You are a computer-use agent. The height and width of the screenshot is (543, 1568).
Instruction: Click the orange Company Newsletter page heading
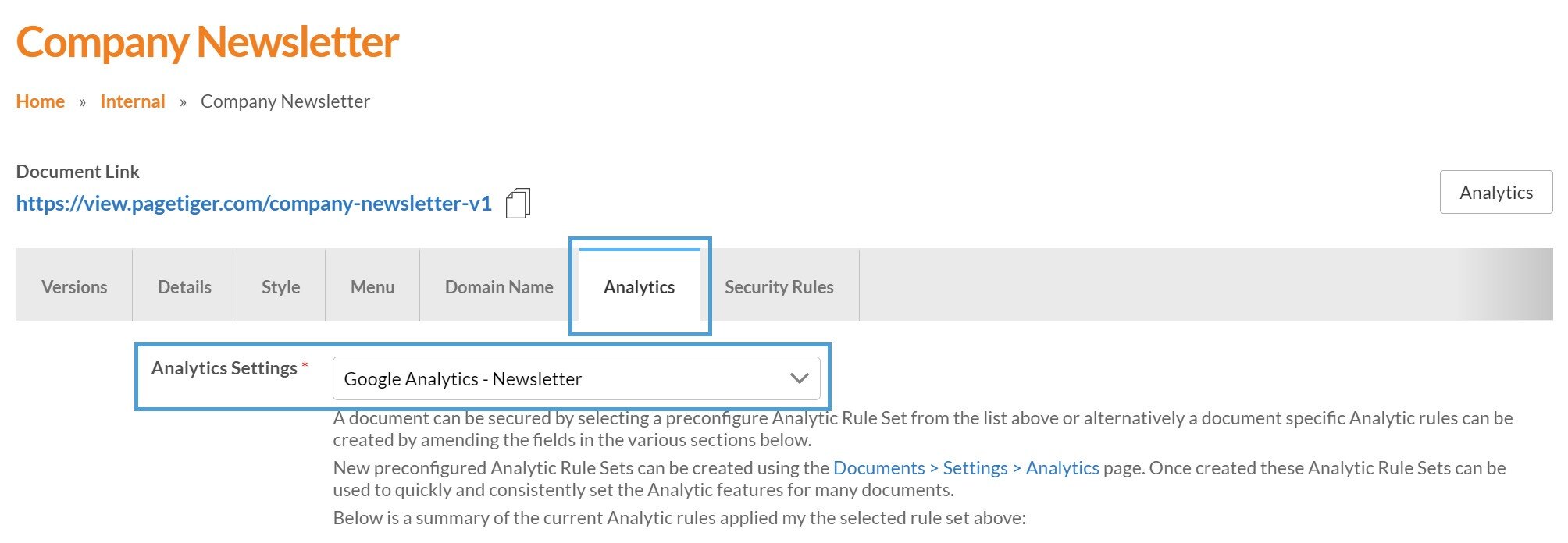pyautogui.click(x=207, y=42)
